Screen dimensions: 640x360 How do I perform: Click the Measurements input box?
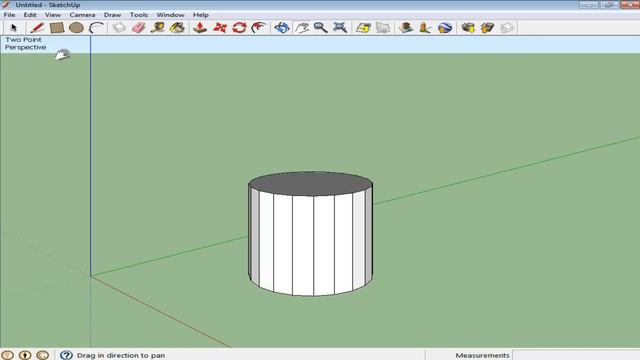tap(576, 355)
